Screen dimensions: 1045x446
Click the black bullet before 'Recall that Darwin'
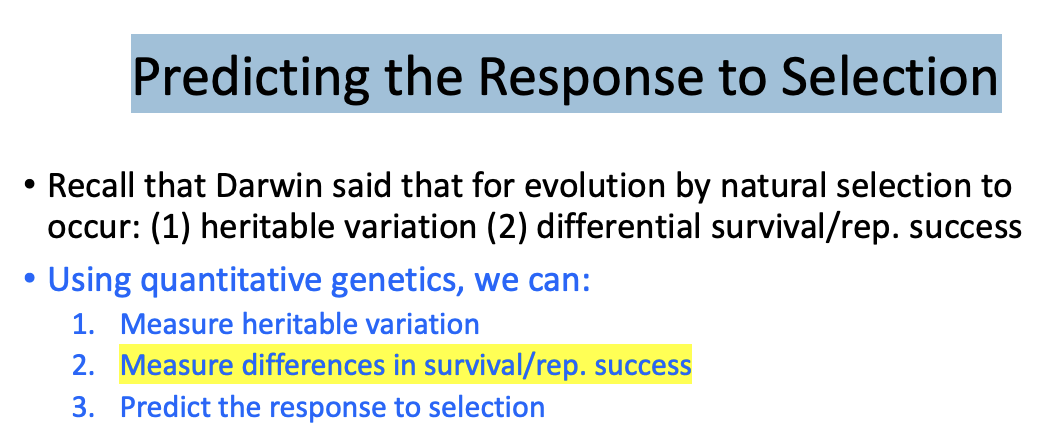pos(29,185)
